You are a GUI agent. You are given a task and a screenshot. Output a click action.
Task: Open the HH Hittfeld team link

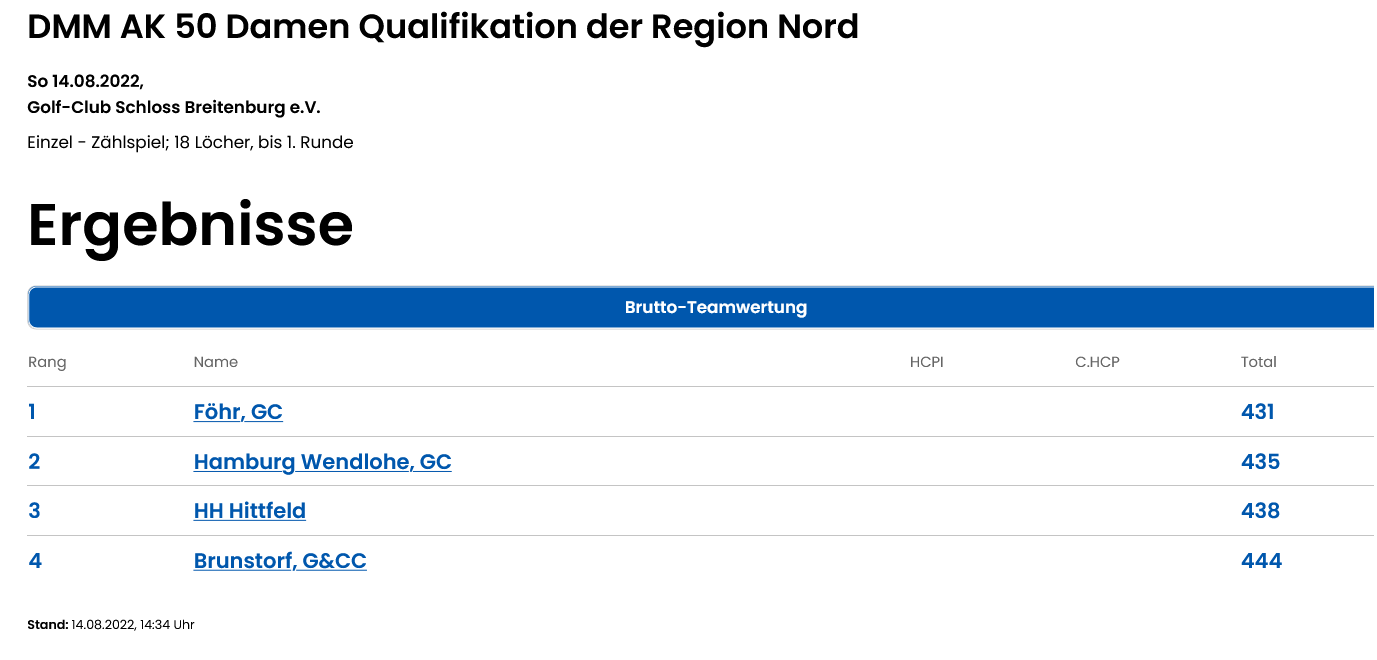tap(250, 511)
